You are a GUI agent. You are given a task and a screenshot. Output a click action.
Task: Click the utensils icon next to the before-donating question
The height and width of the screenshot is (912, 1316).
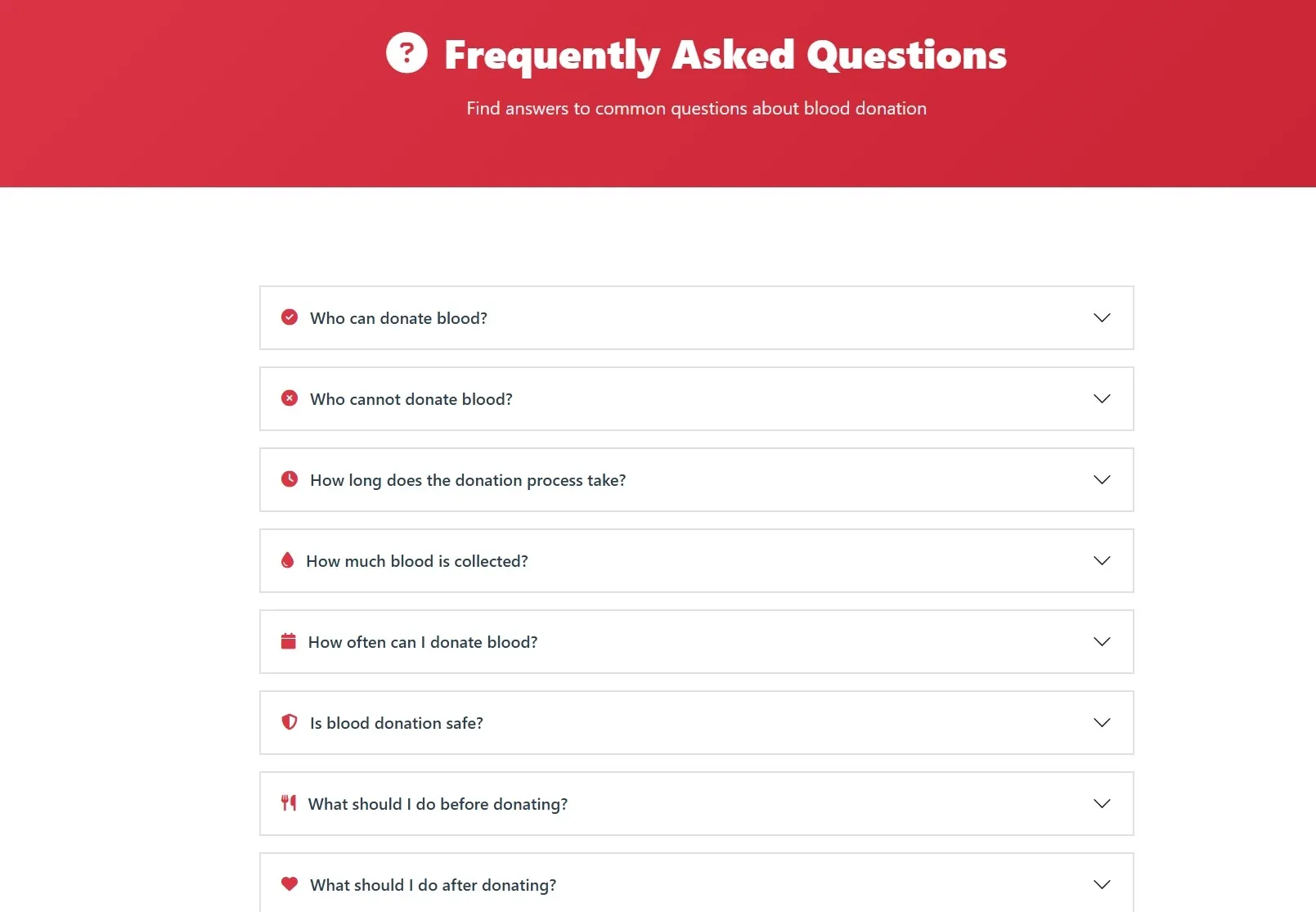(x=288, y=803)
